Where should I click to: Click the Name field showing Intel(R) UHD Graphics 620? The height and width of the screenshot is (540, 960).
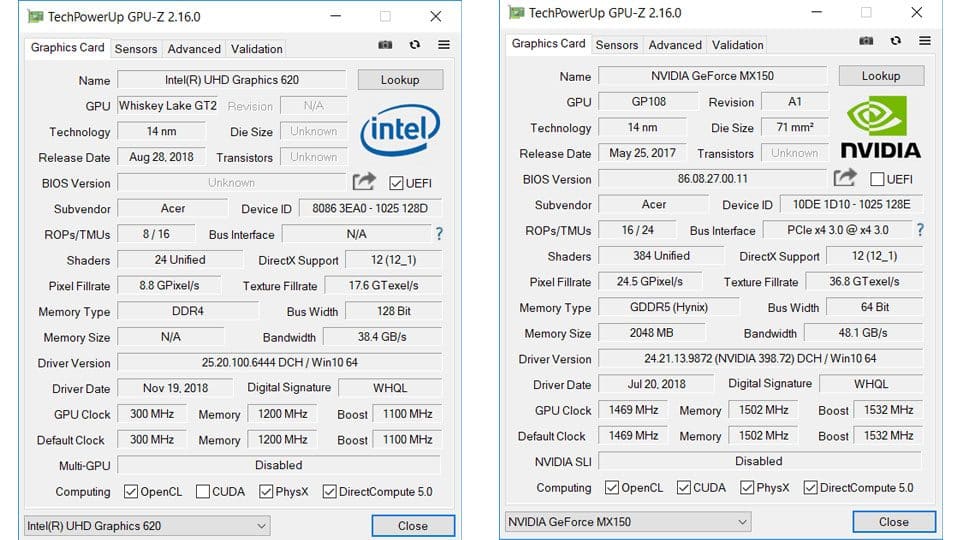coord(231,80)
